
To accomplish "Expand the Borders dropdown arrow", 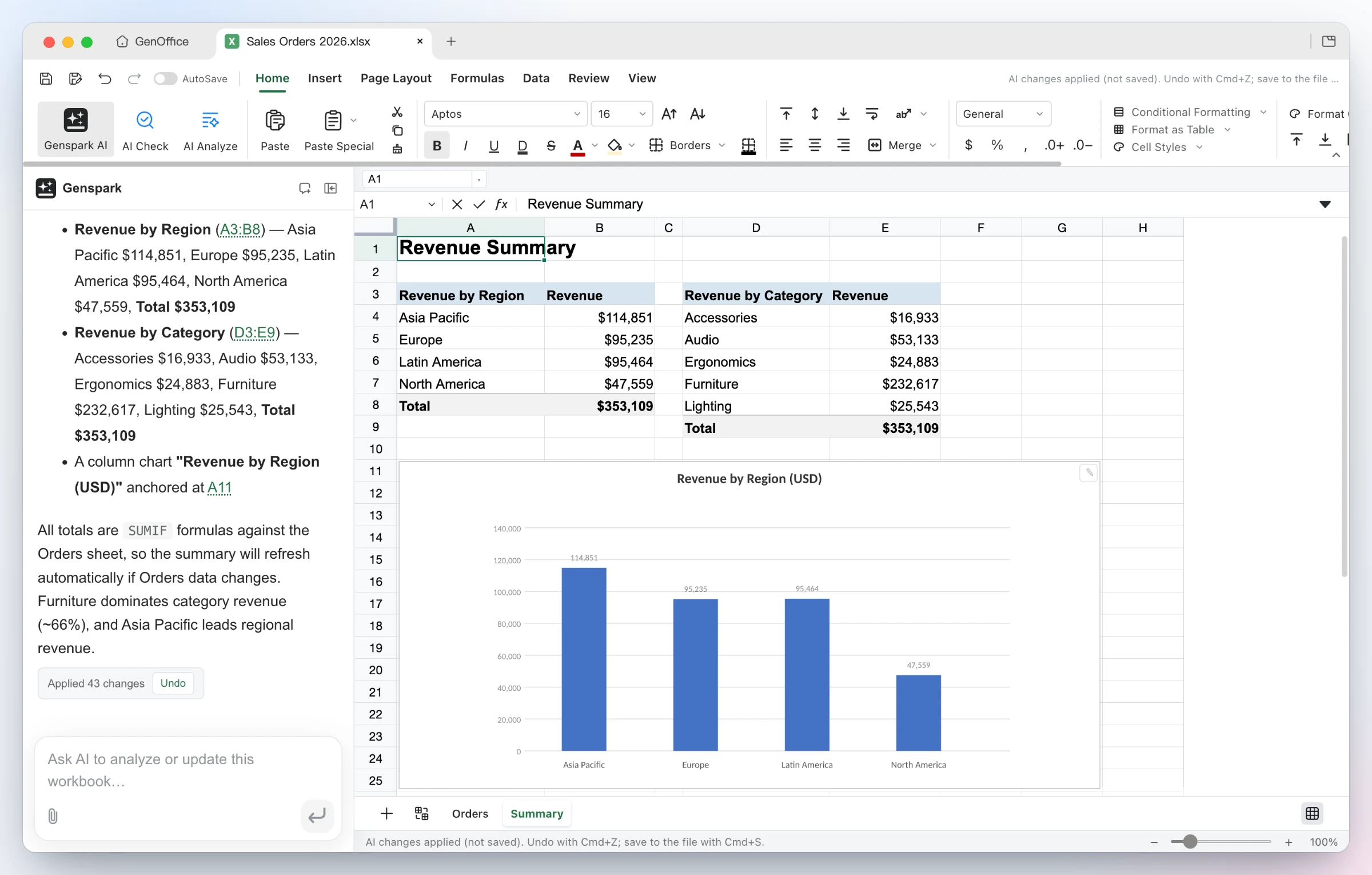I will [x=722, y=145].
